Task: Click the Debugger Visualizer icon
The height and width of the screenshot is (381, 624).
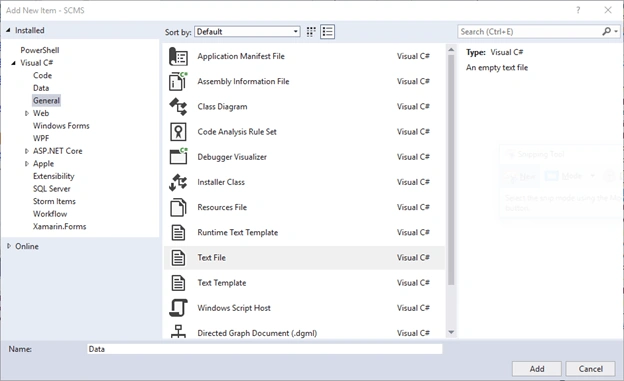Action: [178, 157]
